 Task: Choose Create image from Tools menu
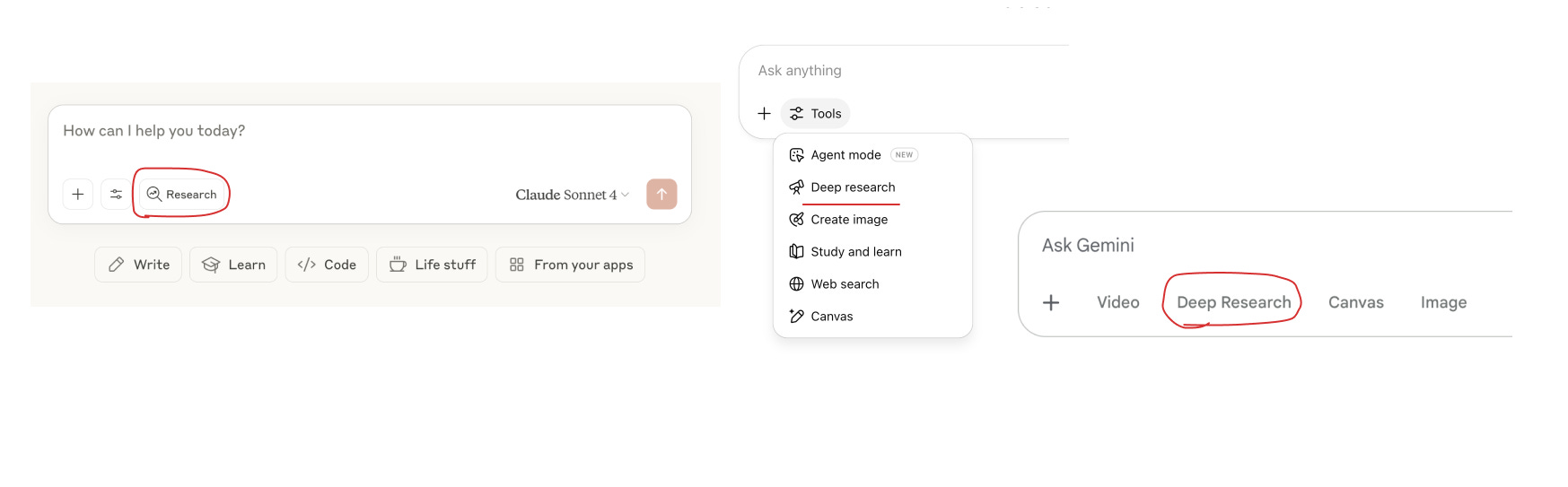[x=872, y=220]
